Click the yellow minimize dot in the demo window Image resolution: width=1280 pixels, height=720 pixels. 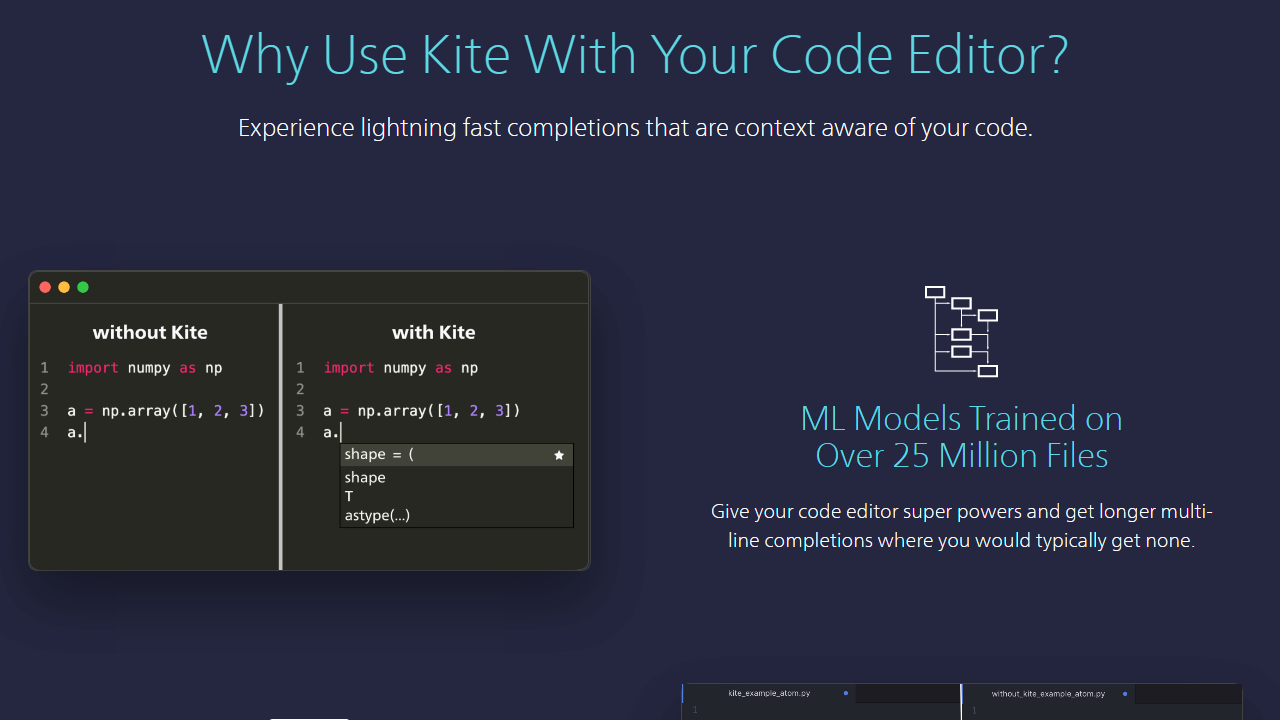pos(64,287)
